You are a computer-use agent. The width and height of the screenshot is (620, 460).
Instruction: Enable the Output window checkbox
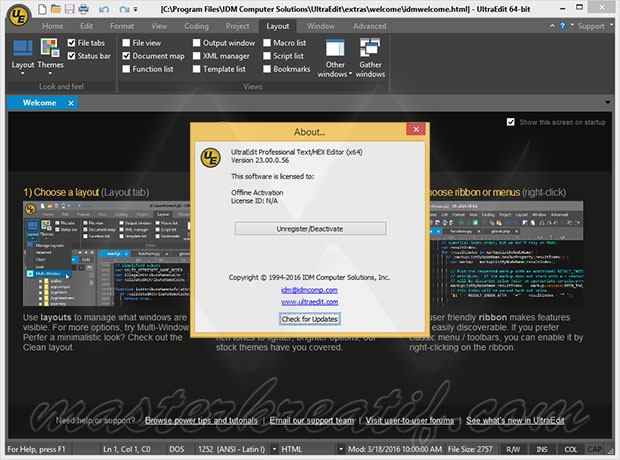coord(197,43)
